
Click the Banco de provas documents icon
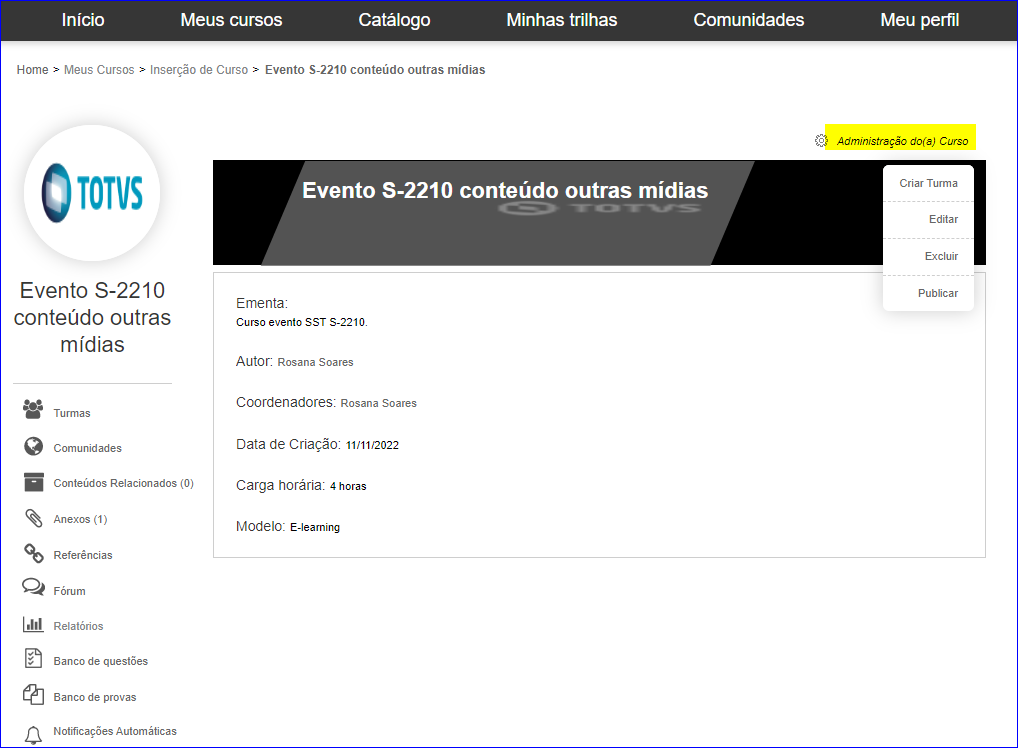(x=33, y=694)
